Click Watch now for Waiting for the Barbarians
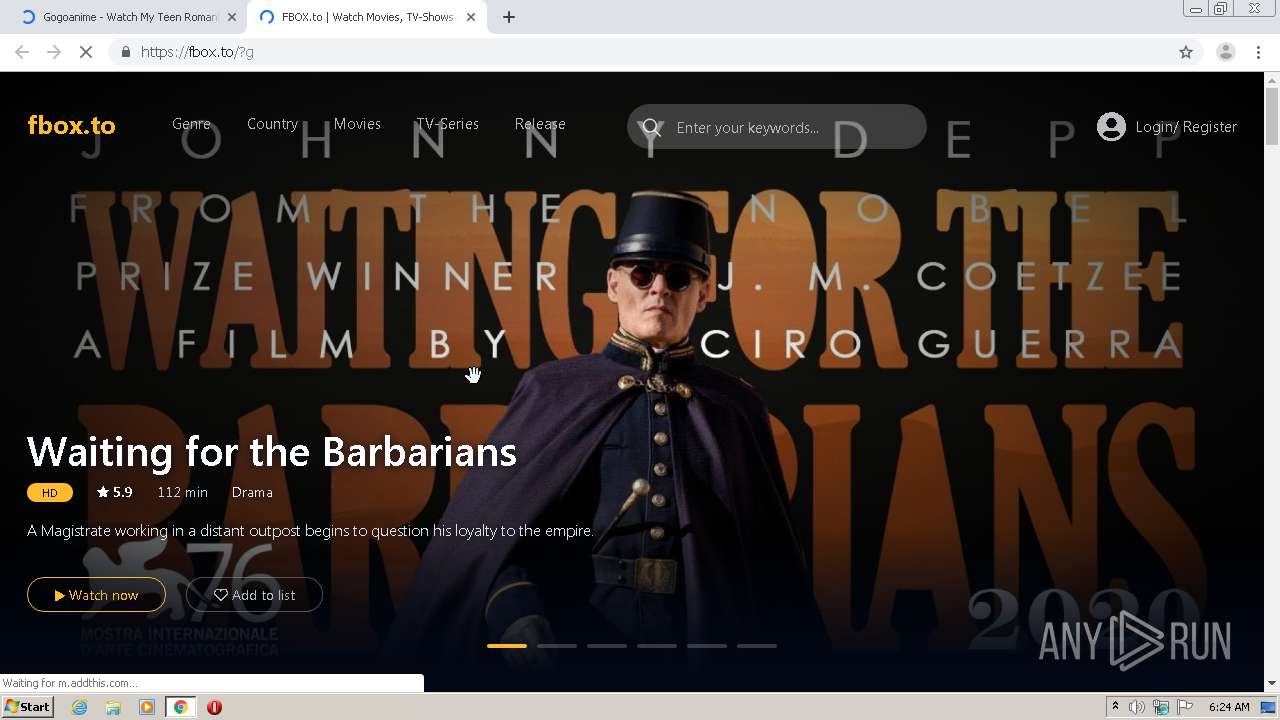This screenshot has height=720, width=1280. [x=96, y=595]
